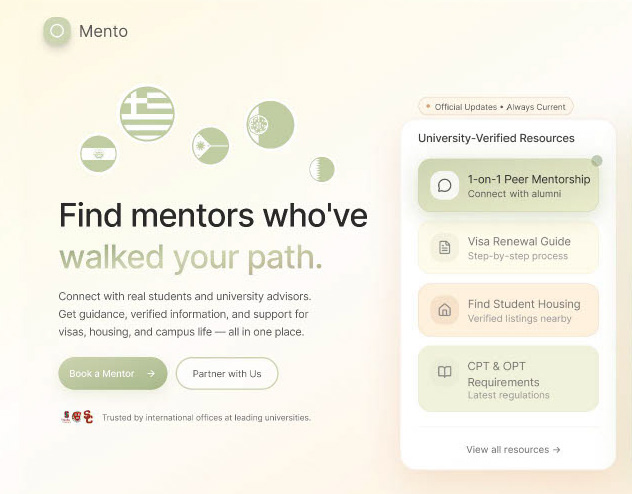
Task: Click the leftmost flag circle
Action: pos(98,154)
